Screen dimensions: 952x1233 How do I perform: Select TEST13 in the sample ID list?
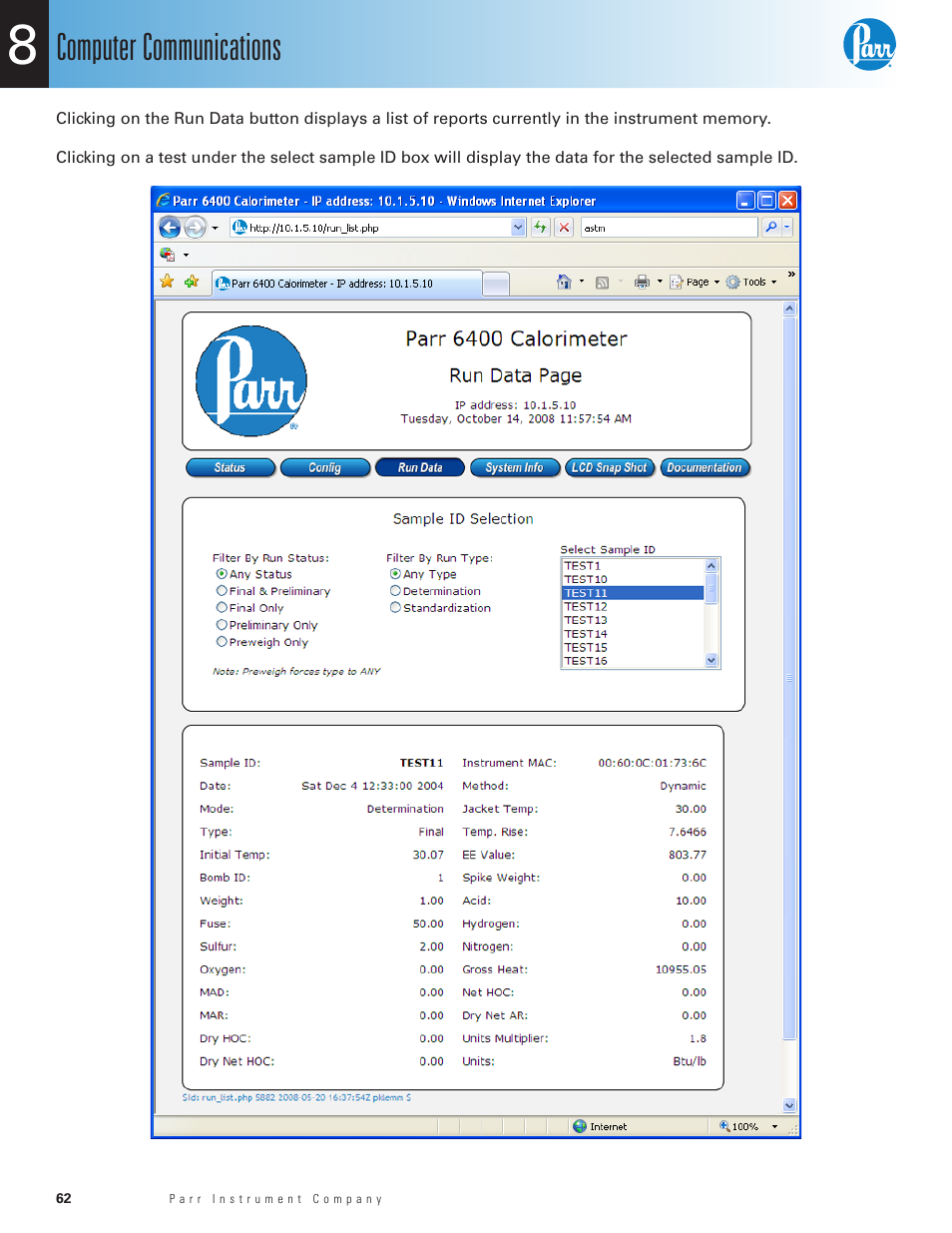[x=634, y=620]
